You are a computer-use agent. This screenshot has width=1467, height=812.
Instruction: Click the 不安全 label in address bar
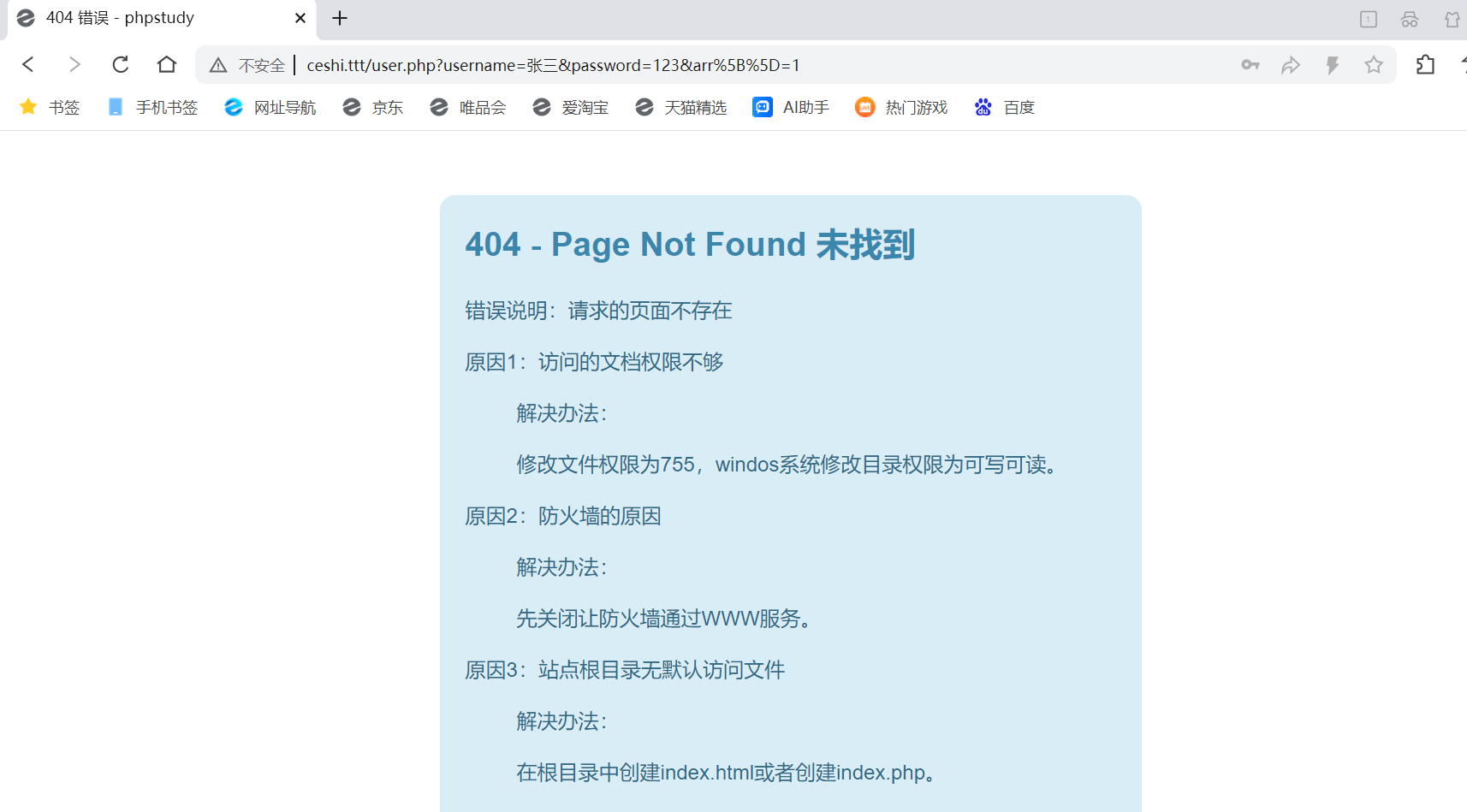[x=262, y=65]
